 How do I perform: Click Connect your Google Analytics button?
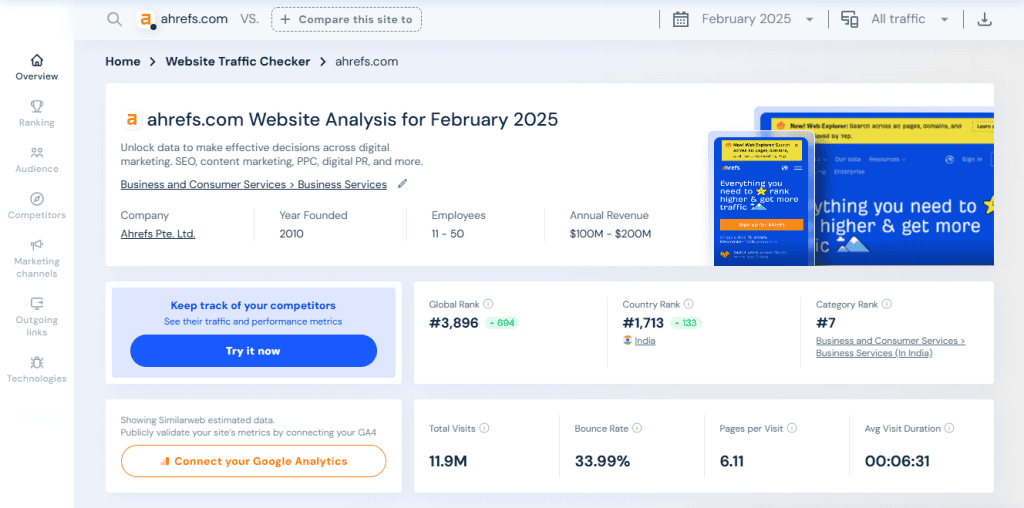253,461
